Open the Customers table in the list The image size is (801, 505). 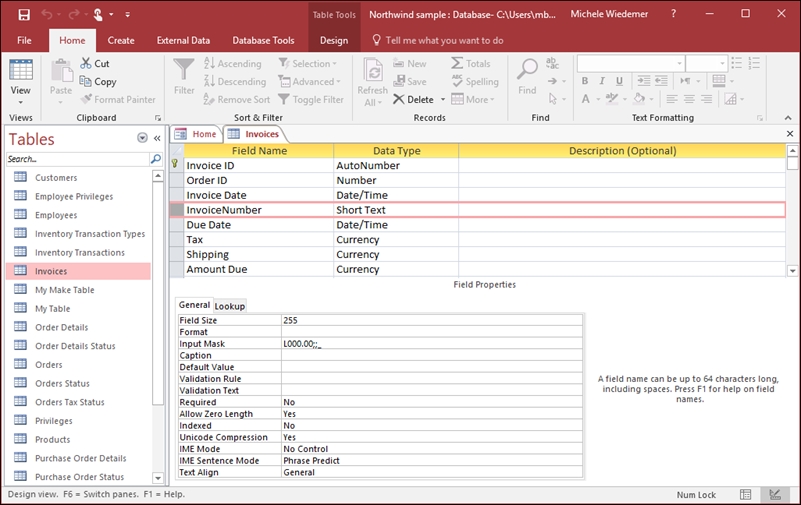pos(56,178)
